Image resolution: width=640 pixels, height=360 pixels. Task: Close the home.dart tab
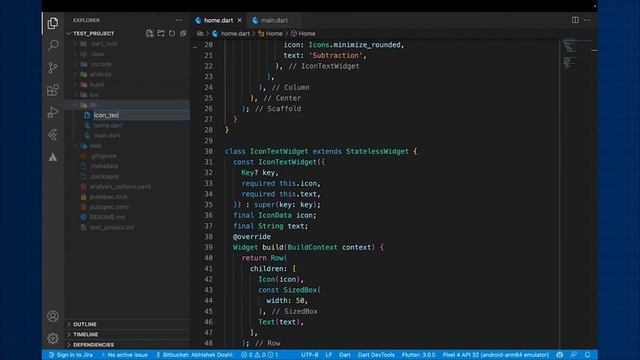240,20
